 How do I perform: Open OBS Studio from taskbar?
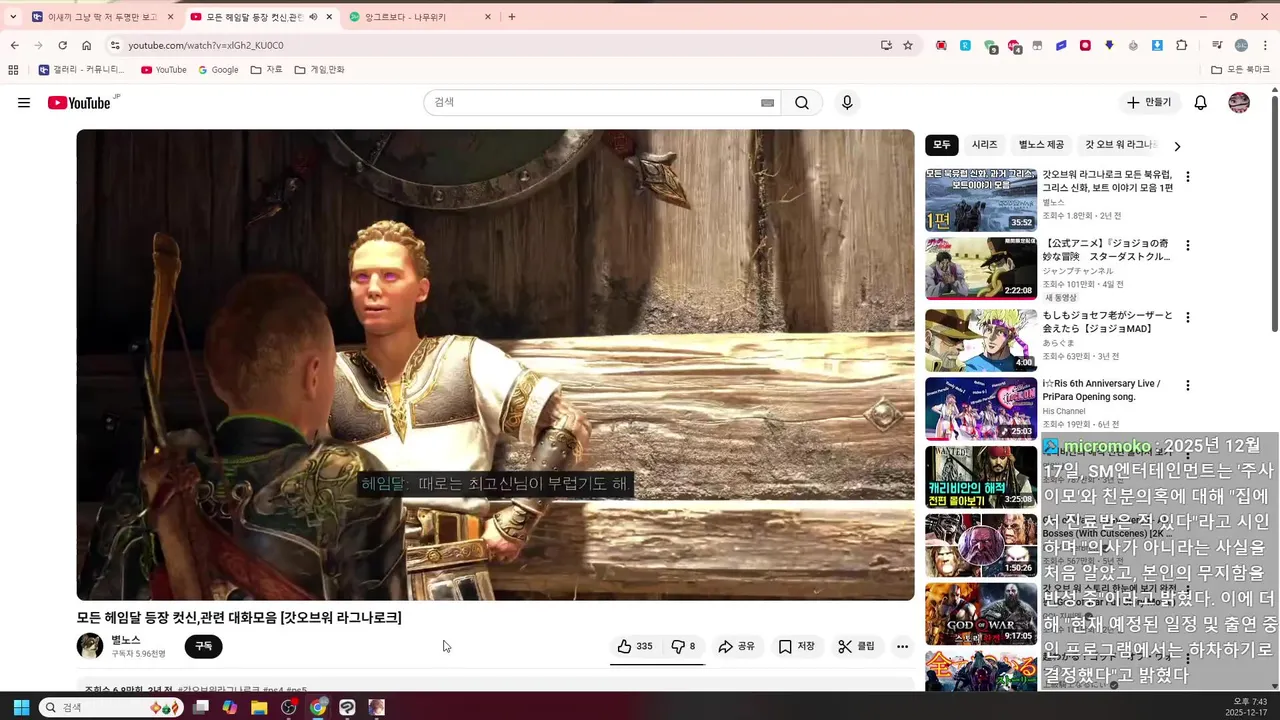tap(289, 707)
